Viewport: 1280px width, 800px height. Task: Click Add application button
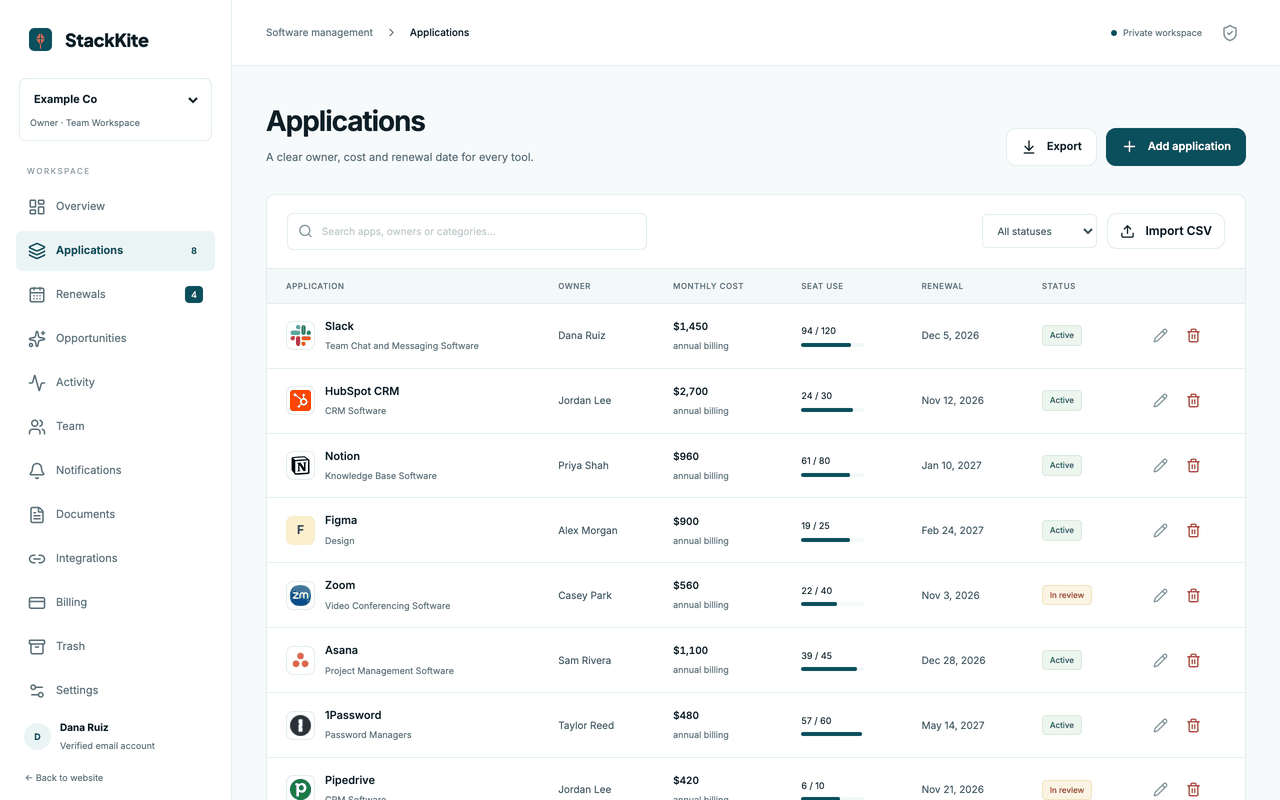tap(1176, 147)
